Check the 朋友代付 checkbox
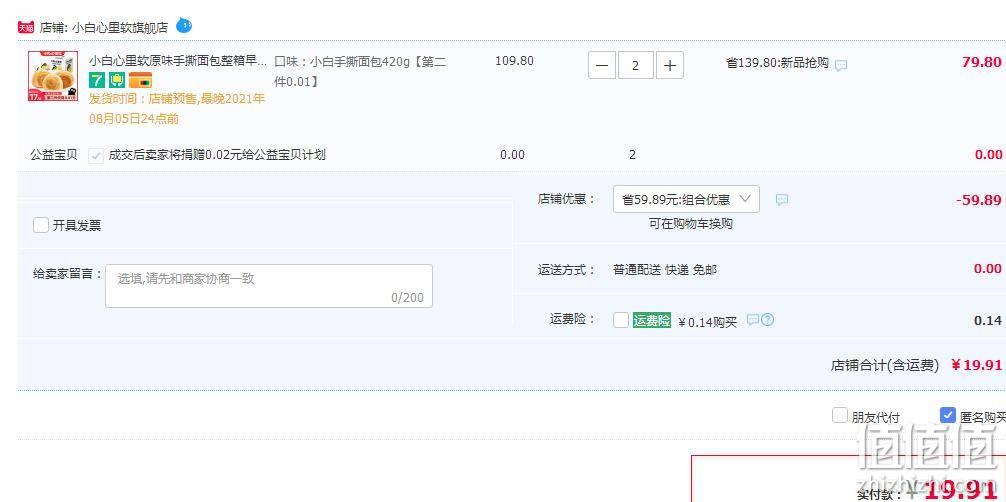1006x502 pixels. [839, 415]
